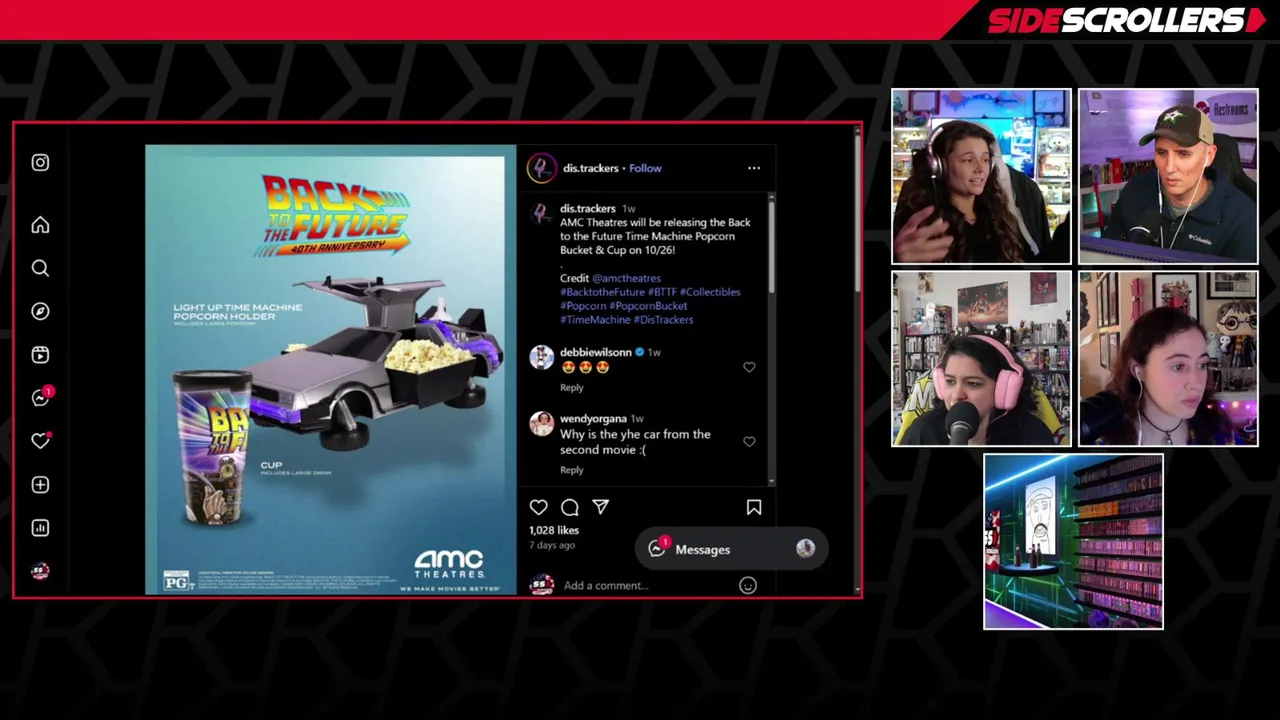
Task: Open sidebar Messenger icon with notification badge
Action: [41, 397]
